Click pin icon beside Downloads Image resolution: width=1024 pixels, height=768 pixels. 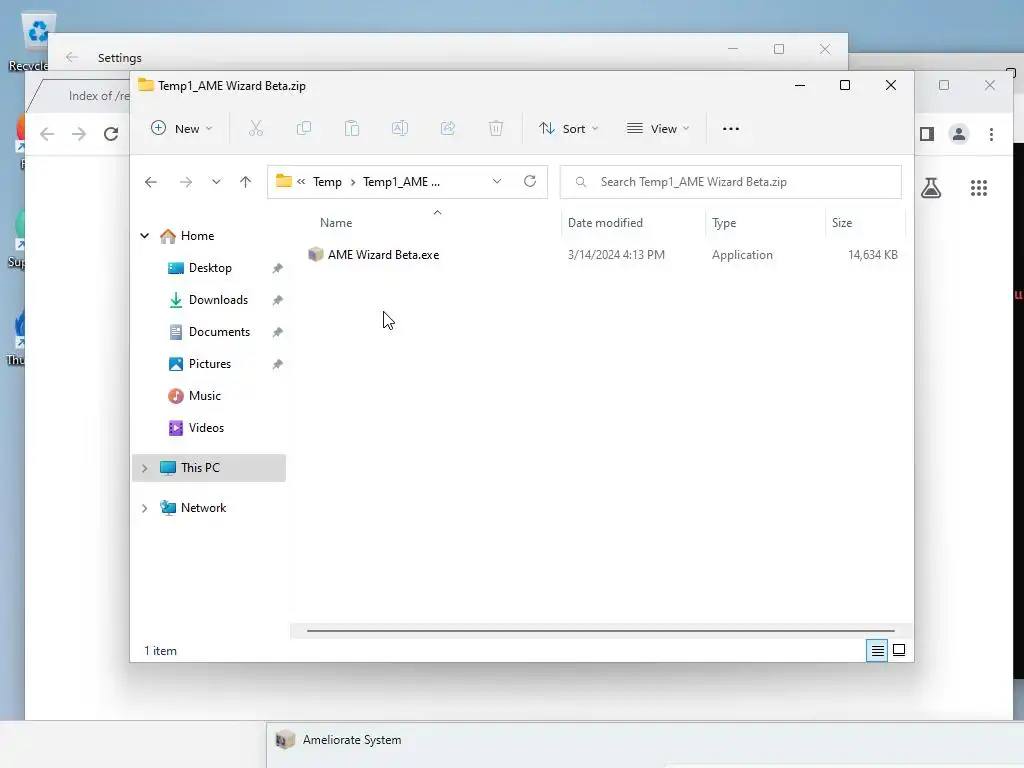278,300
